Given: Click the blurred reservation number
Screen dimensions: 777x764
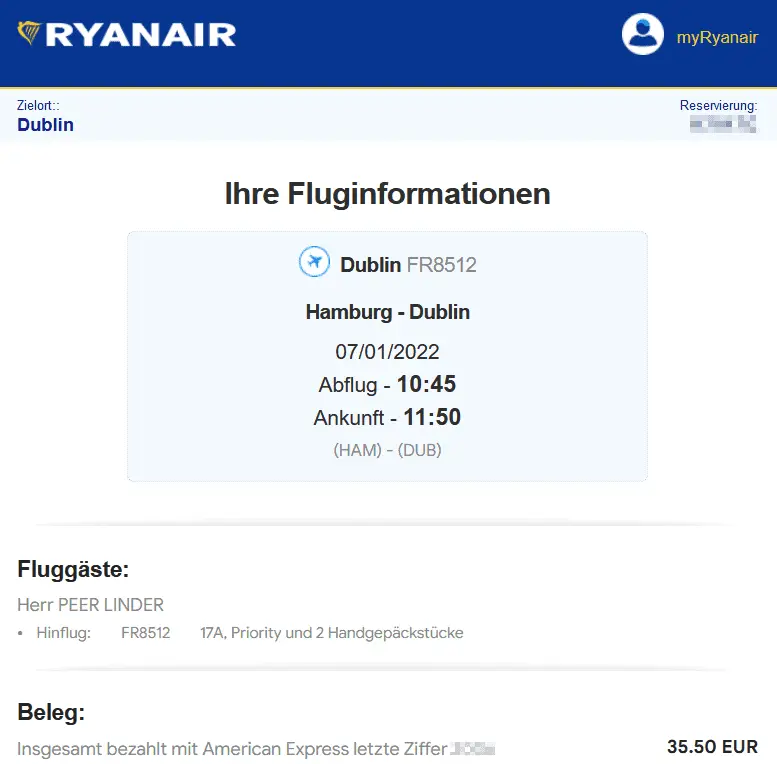Looking at the screenshot, I should (x=723, y=125).
